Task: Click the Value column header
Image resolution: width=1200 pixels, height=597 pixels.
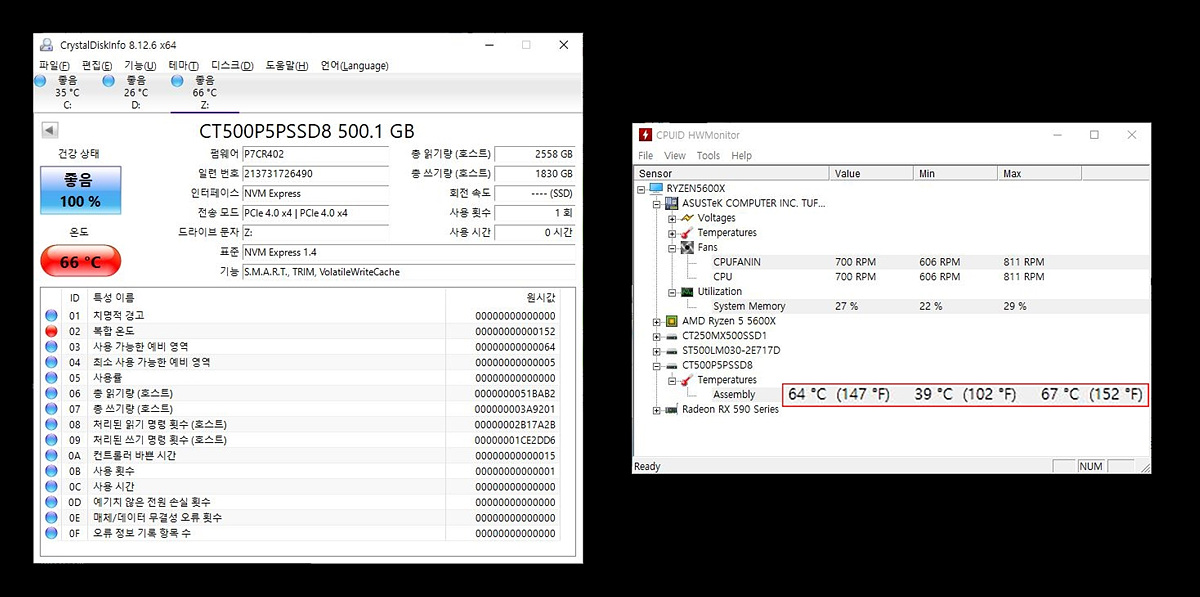Action: [872, 173]
